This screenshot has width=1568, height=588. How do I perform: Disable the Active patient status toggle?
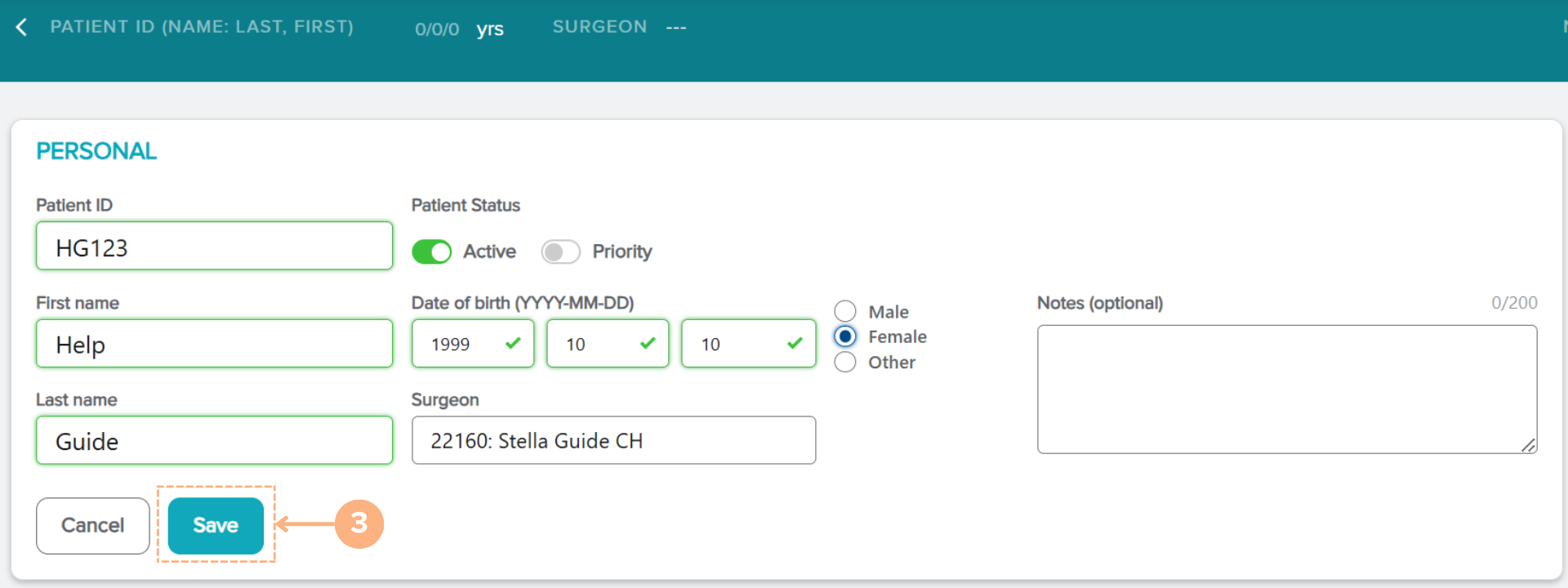click(x=431, y=252)
